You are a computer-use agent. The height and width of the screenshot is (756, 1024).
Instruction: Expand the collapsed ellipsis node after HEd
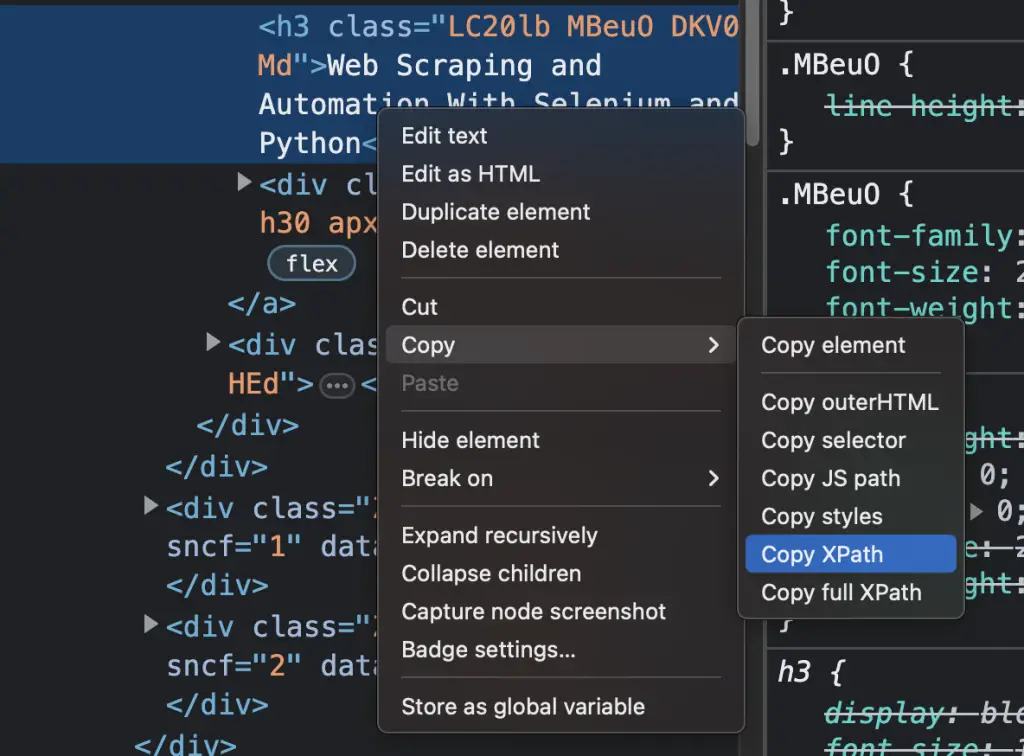click(x=337, y=385)
